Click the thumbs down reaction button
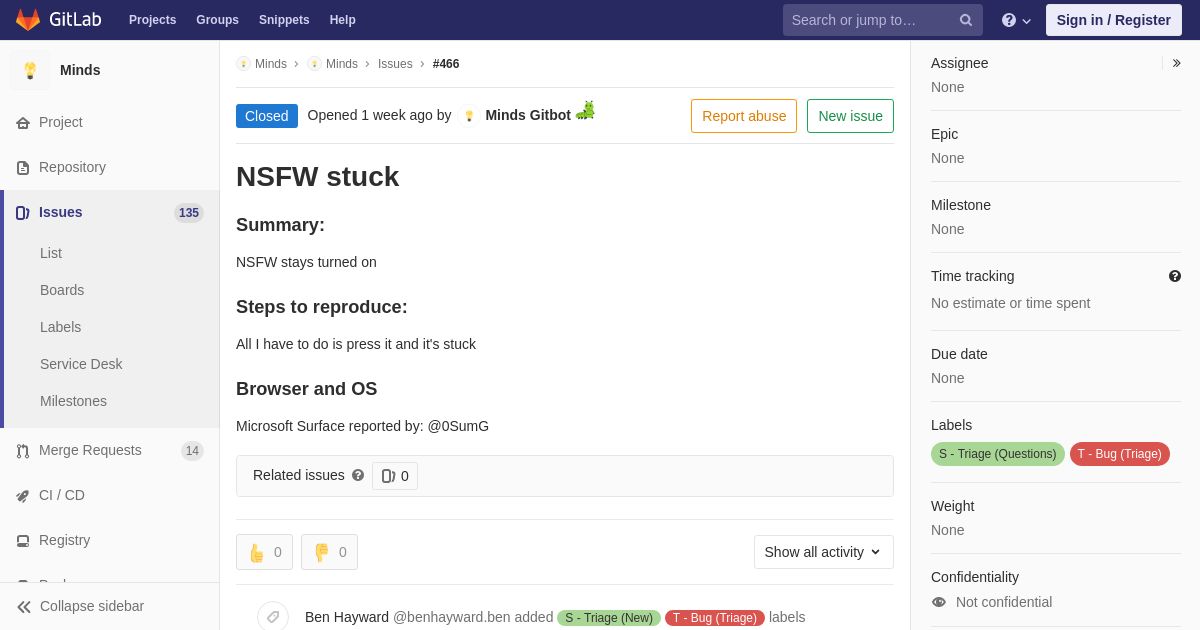Viewport: 1200px width, 630px height. tap(329, 552)
